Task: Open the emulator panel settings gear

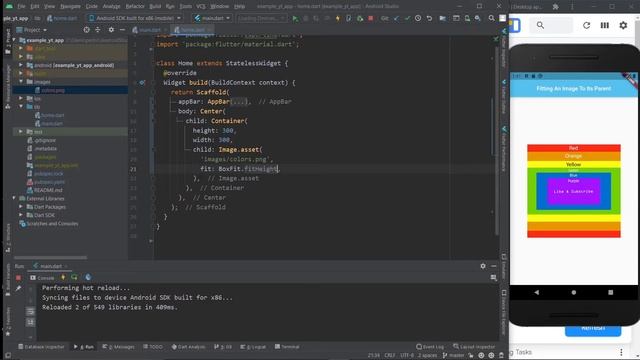Action: [x=623, y=25]
